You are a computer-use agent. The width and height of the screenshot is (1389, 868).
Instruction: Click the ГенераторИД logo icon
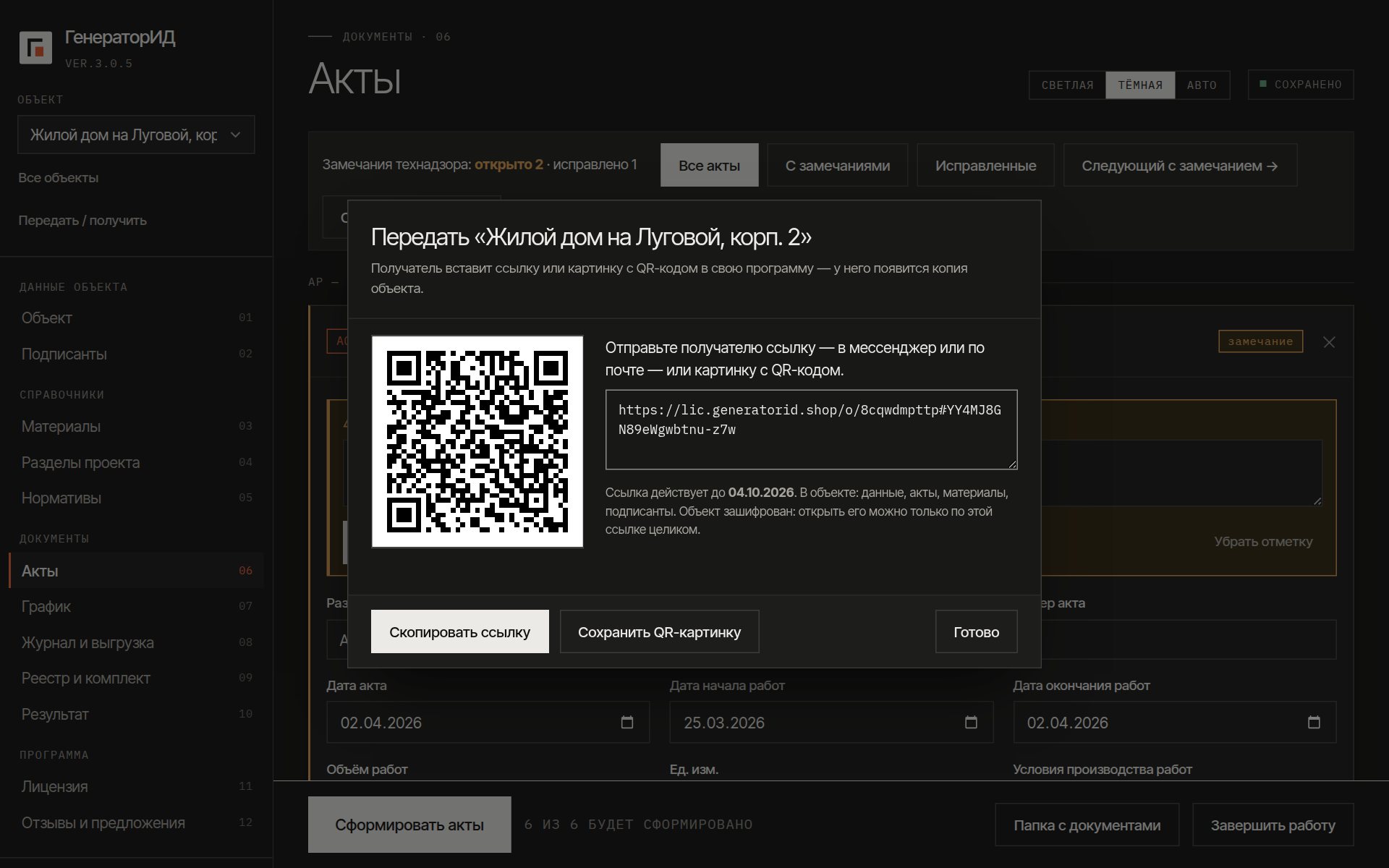(35, 48)
